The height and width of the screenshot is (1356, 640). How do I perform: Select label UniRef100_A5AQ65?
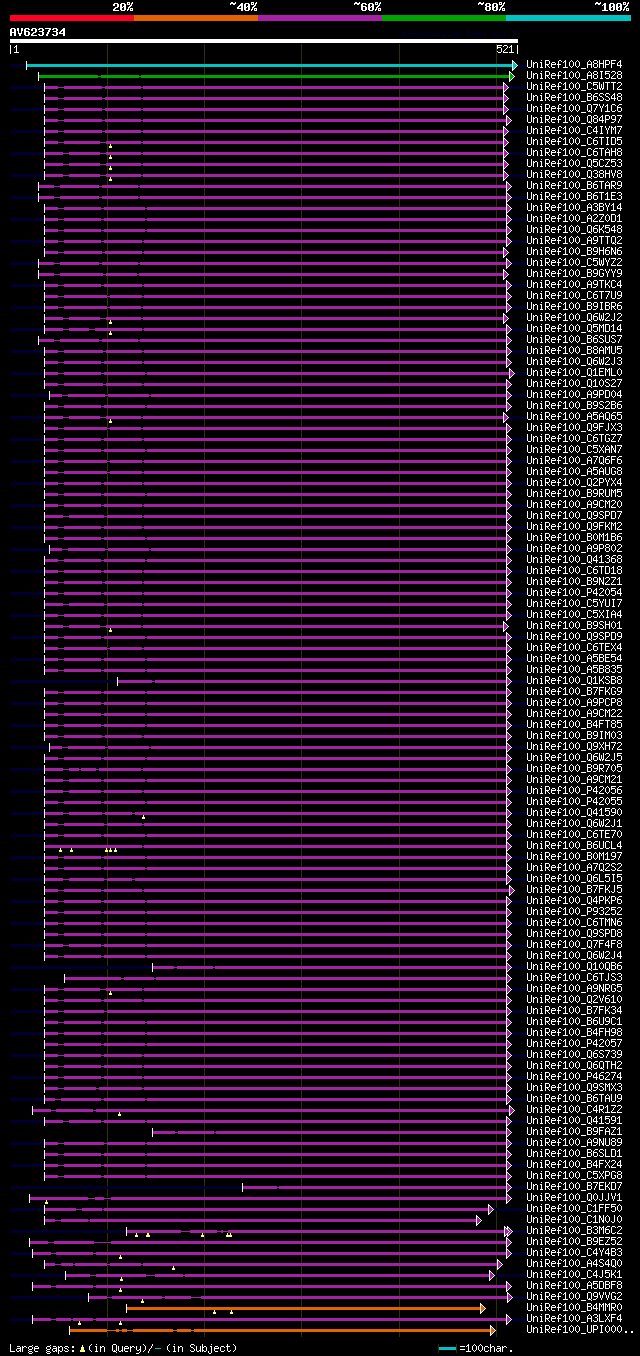tap(574, 417)
